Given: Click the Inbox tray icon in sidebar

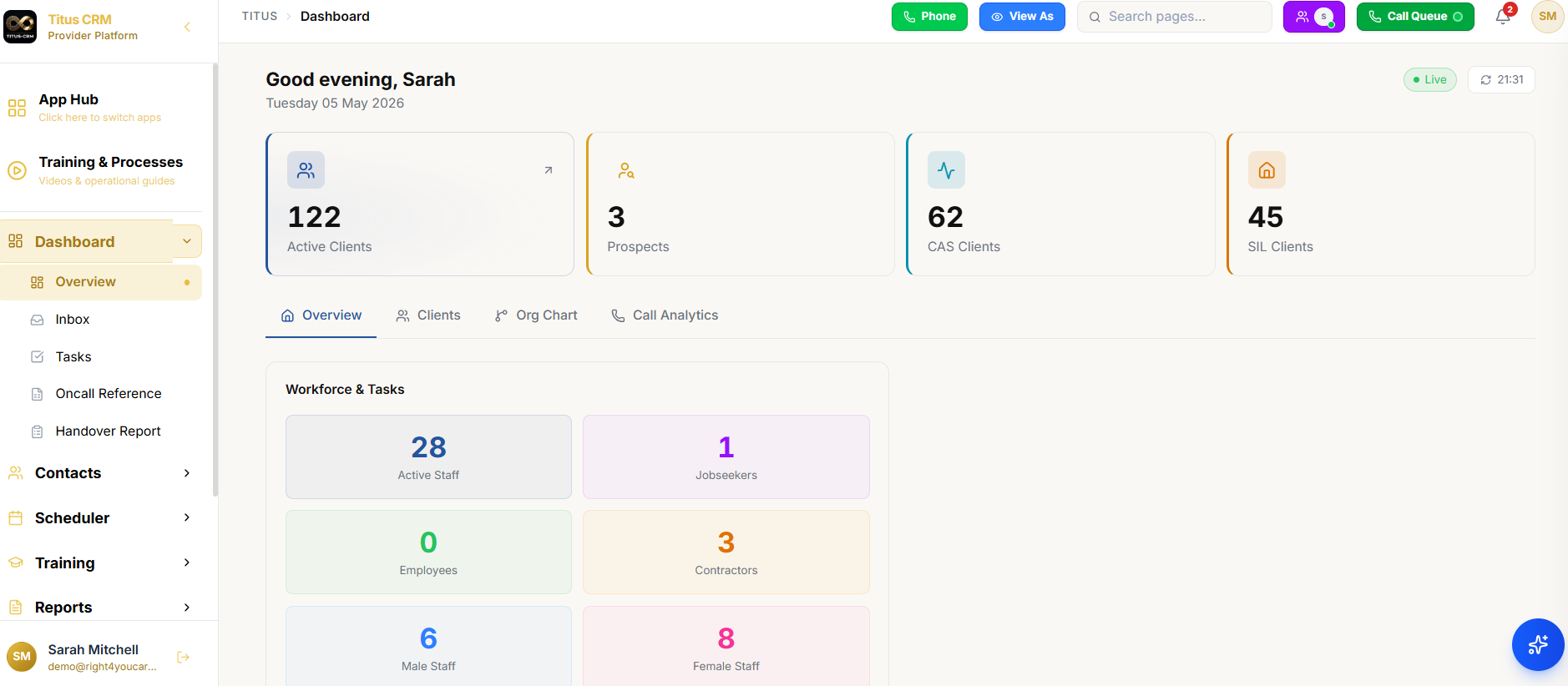Looking at the screenshot, I should point(38,320).
